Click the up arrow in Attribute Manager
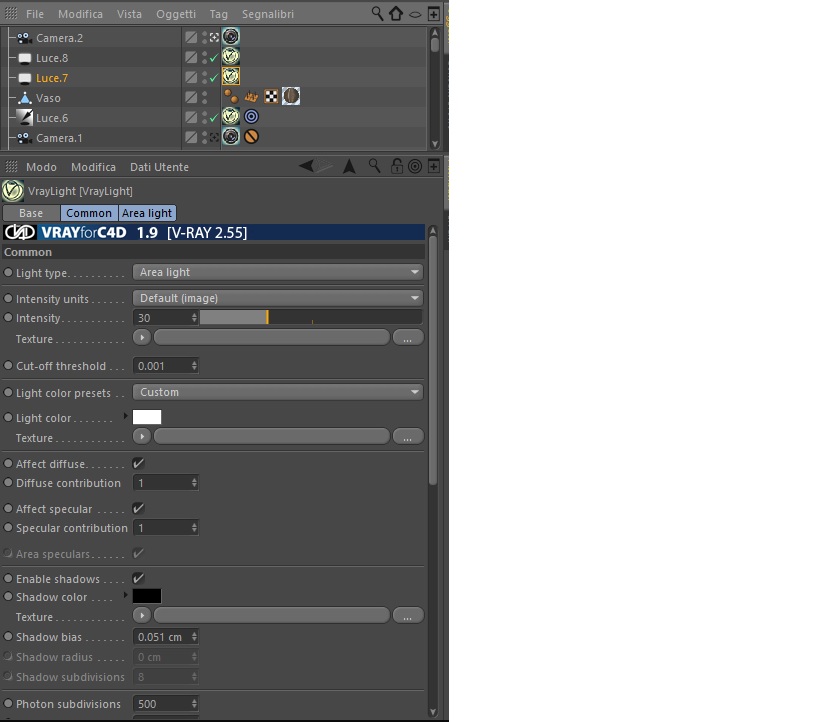 click(x=349, y=166)
